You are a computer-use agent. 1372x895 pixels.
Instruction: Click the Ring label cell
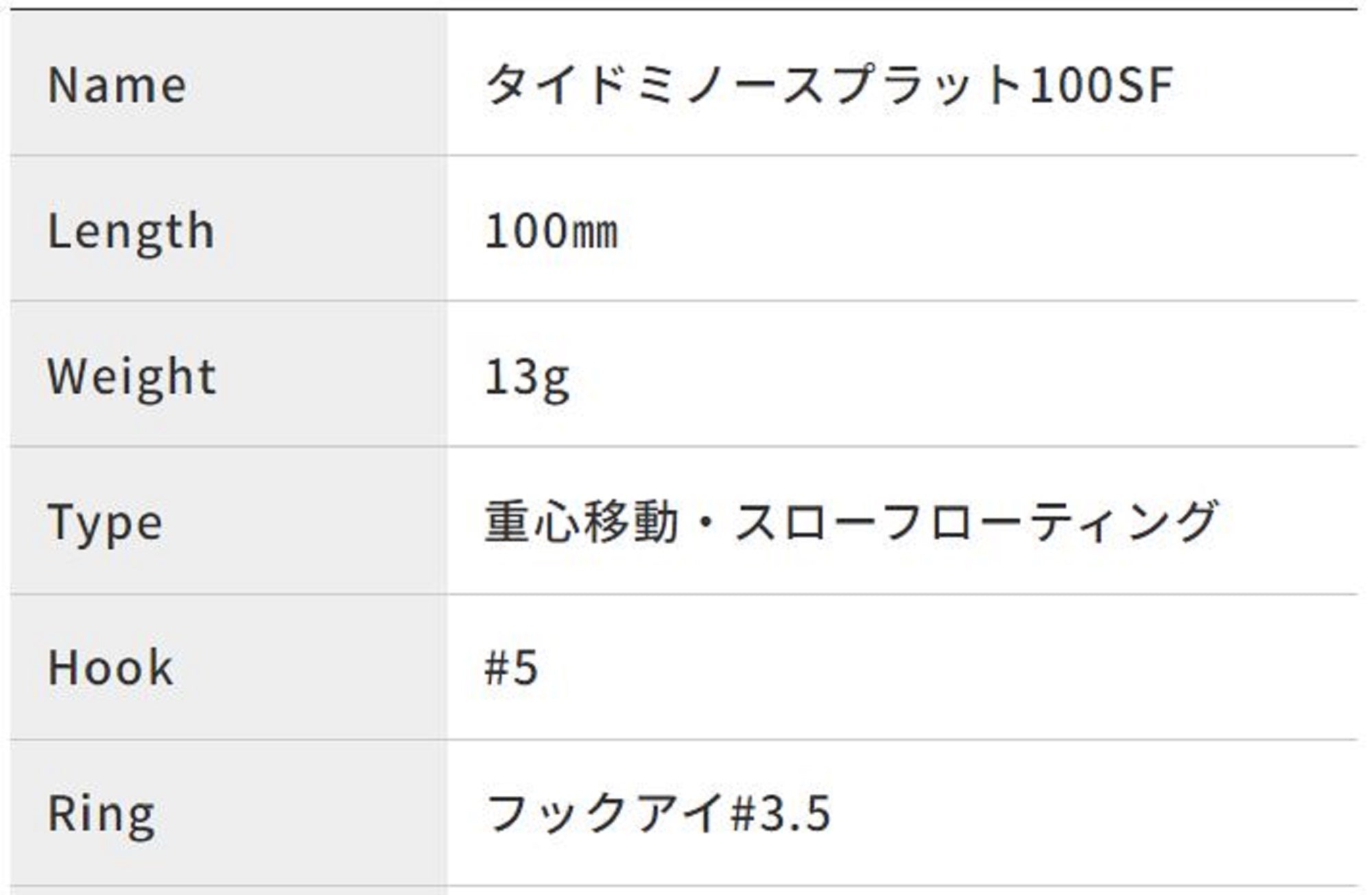click(x=102, y=813)
